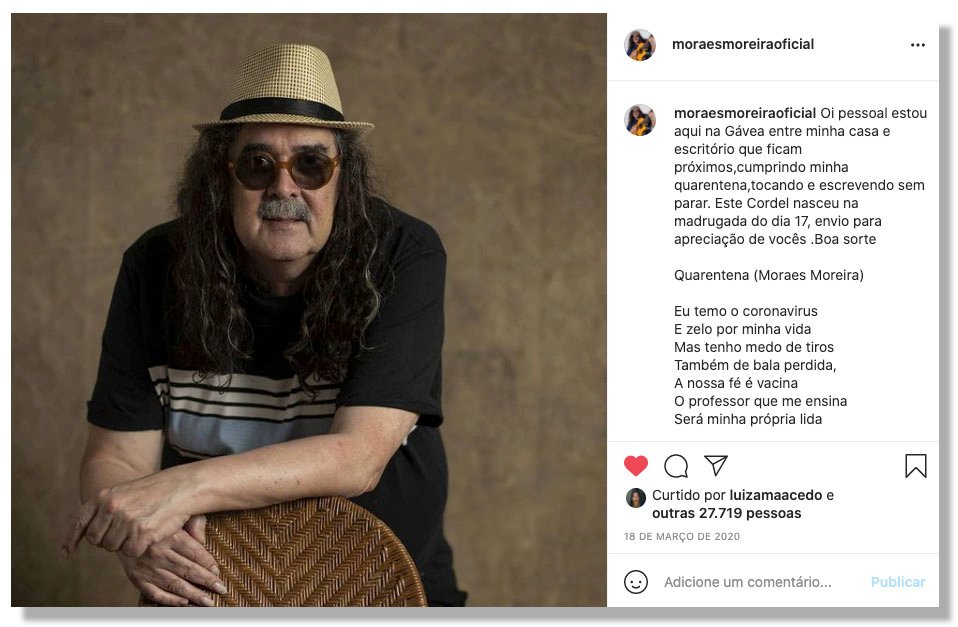Open the small avatar of liker luizamaacedo
The width and height of the screenshot is (958, 627).
[x=635, y=498]
